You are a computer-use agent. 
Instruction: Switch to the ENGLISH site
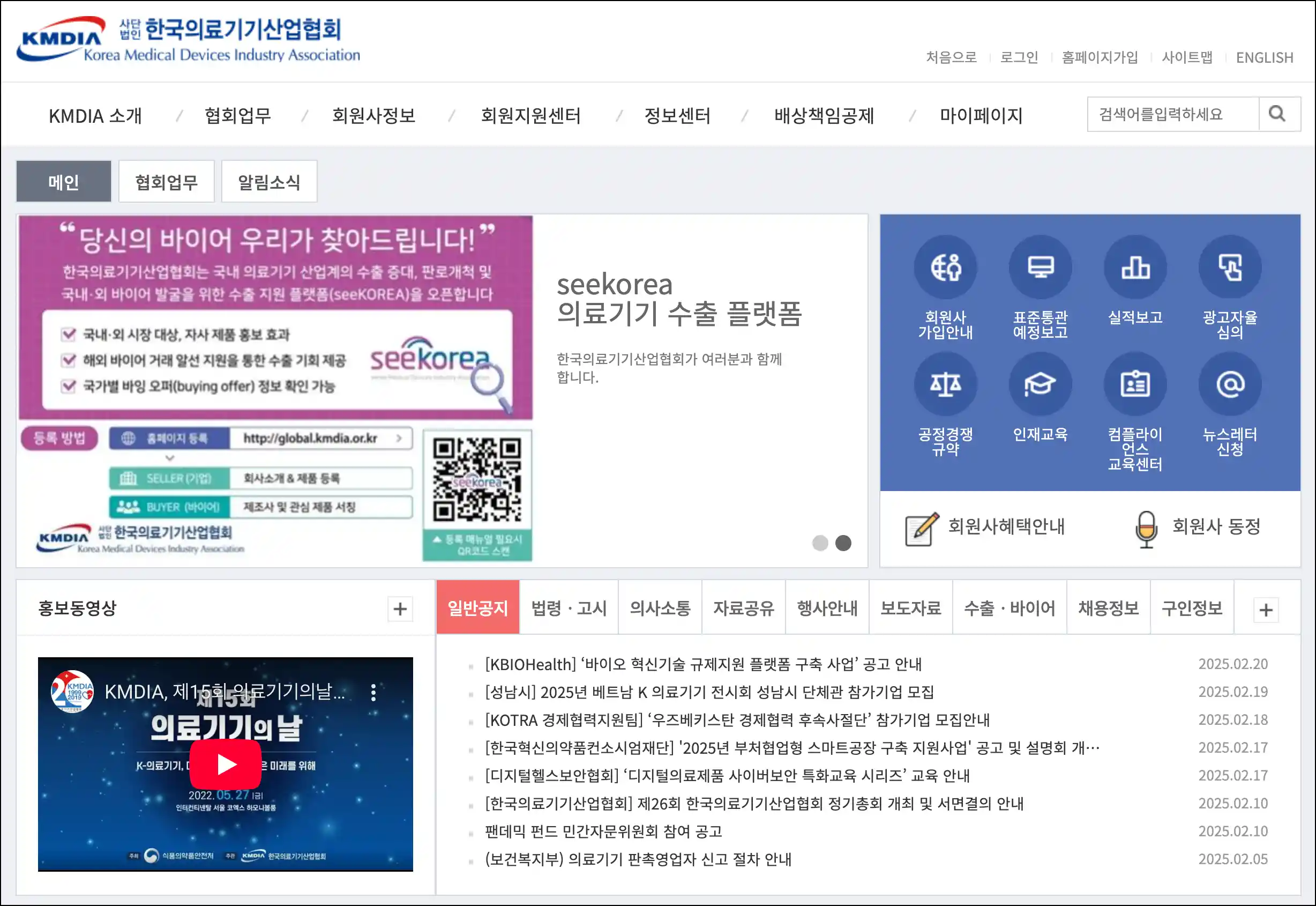coord(1265,57)
